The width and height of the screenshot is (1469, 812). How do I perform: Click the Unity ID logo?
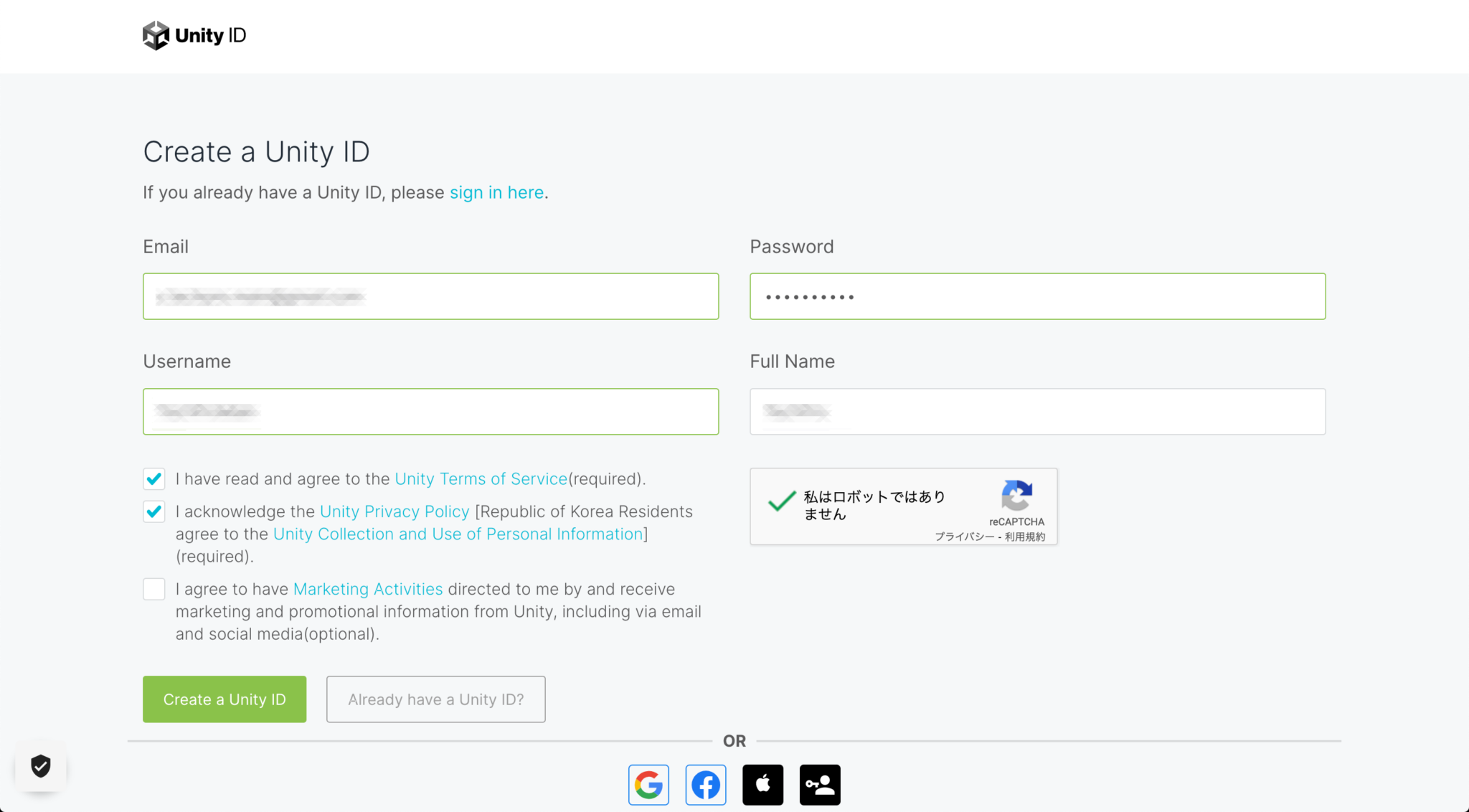pyautogui.click(x=194, y=35)
